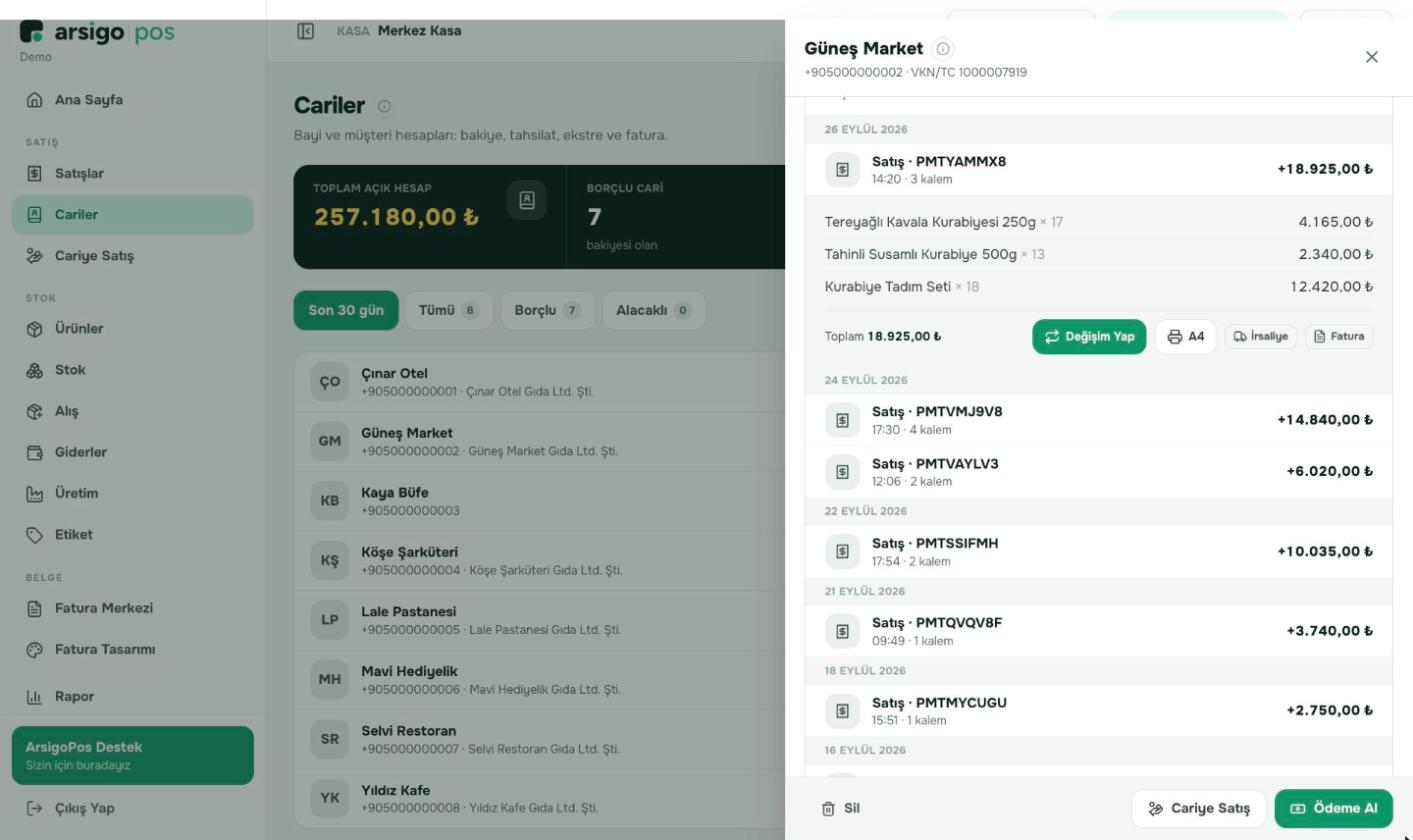Open Fatura Tasarımı
The width and height of the screenshot is (1413, 840).
tap(133, 650)
